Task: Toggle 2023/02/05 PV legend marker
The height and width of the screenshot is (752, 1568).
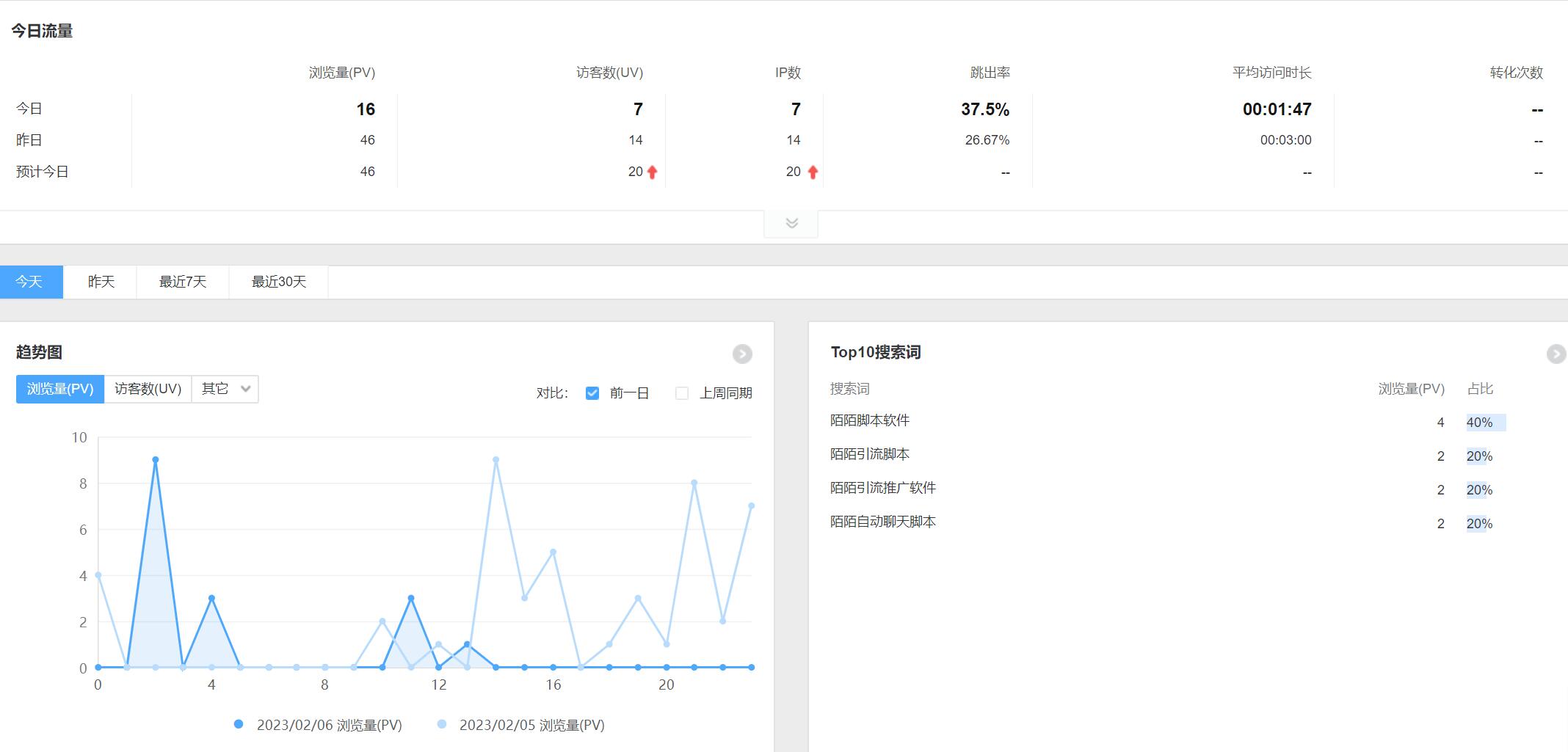Action: [442, 724]
